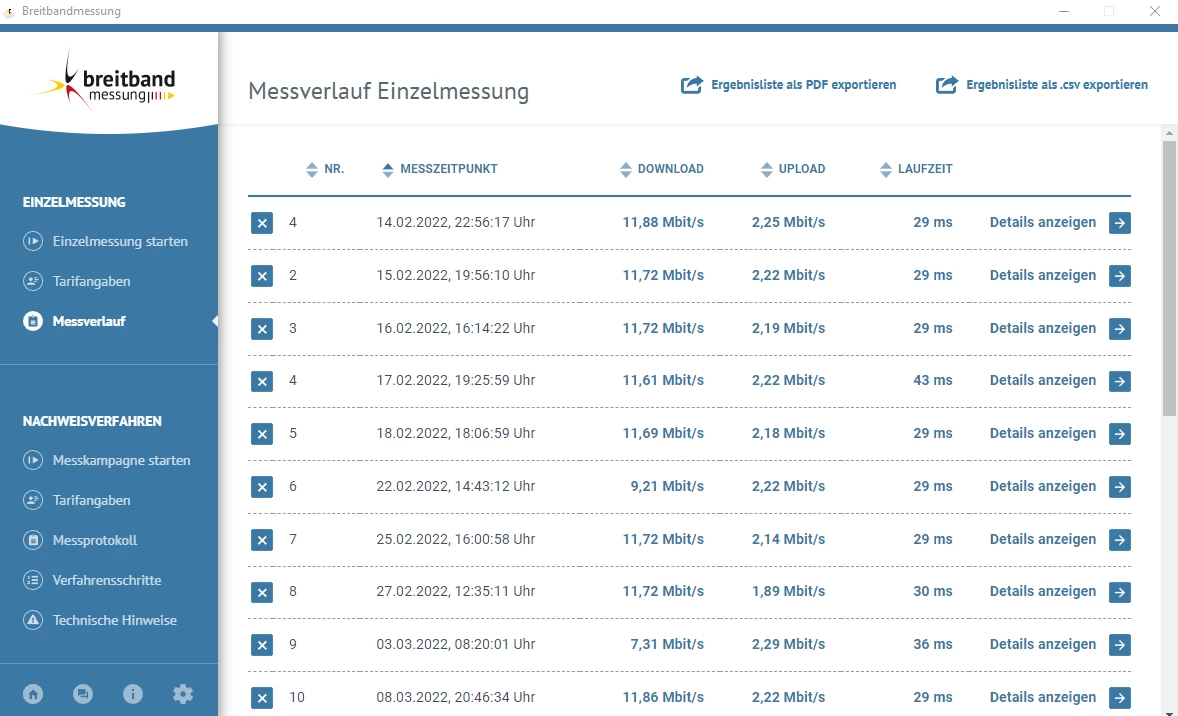Open Einzelmessung starten in the sidebar
This screenshot has height=716, width=1178.
(x=120, y=241)
